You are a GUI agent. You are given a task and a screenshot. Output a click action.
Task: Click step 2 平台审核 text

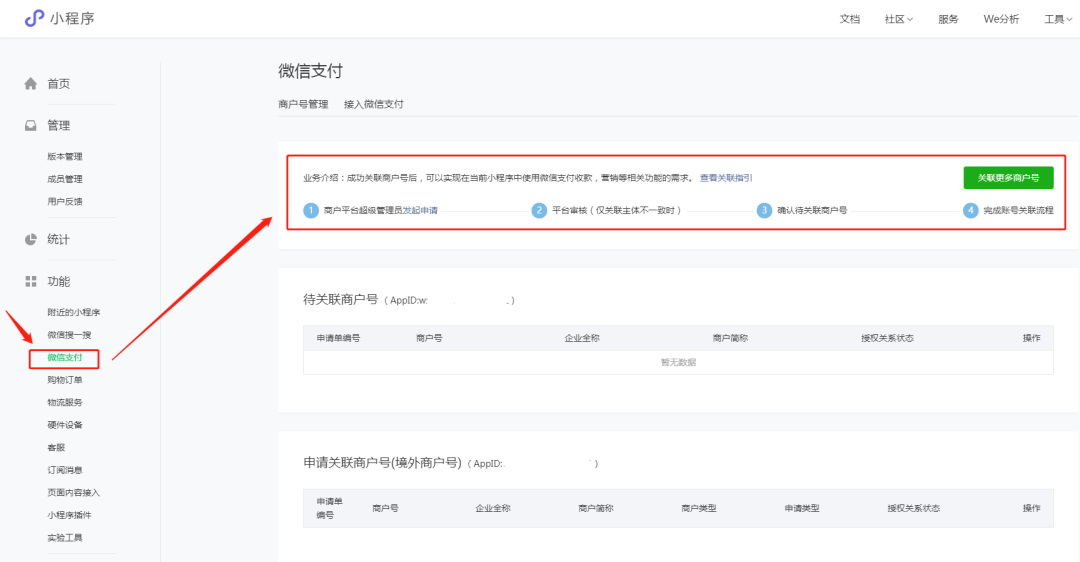click(616, 210)
